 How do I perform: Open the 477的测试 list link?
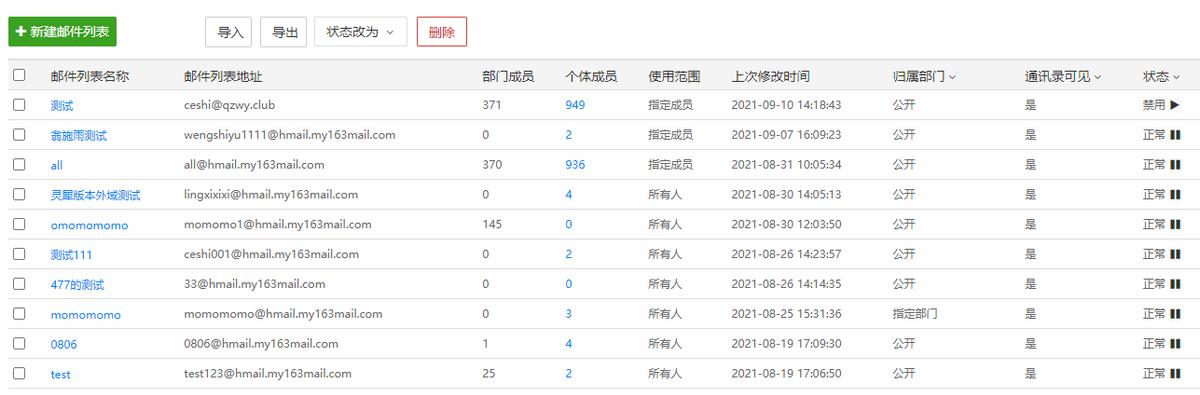click(77, 285)
